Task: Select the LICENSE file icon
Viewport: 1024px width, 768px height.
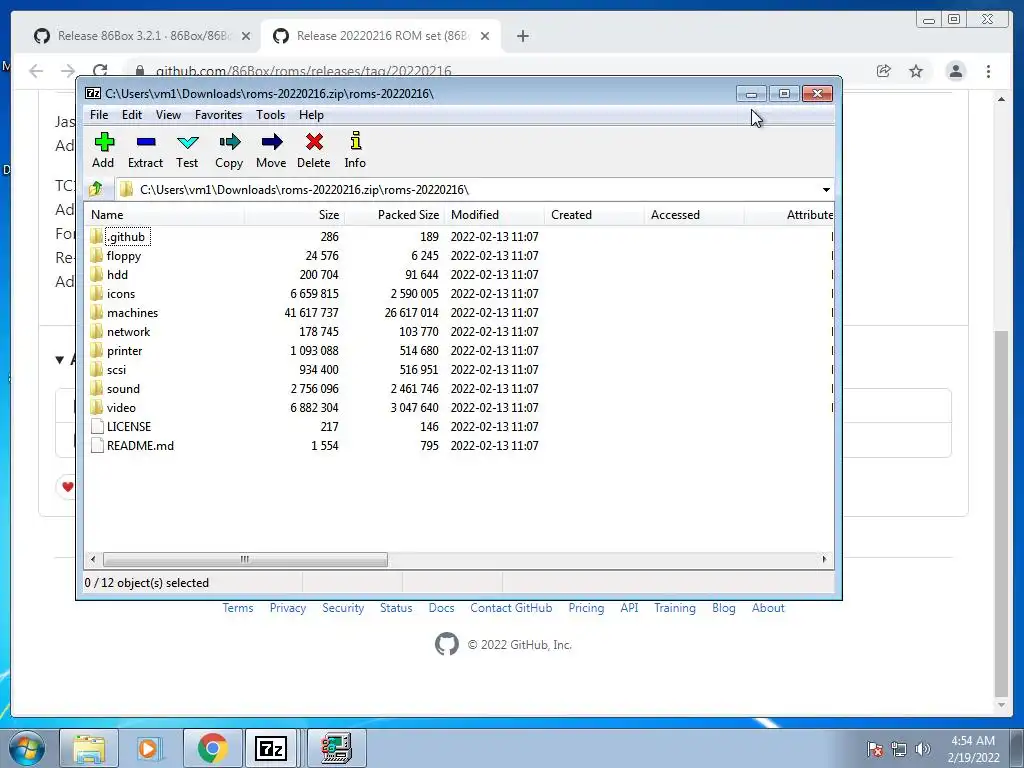Action: [x=97, y=426]
